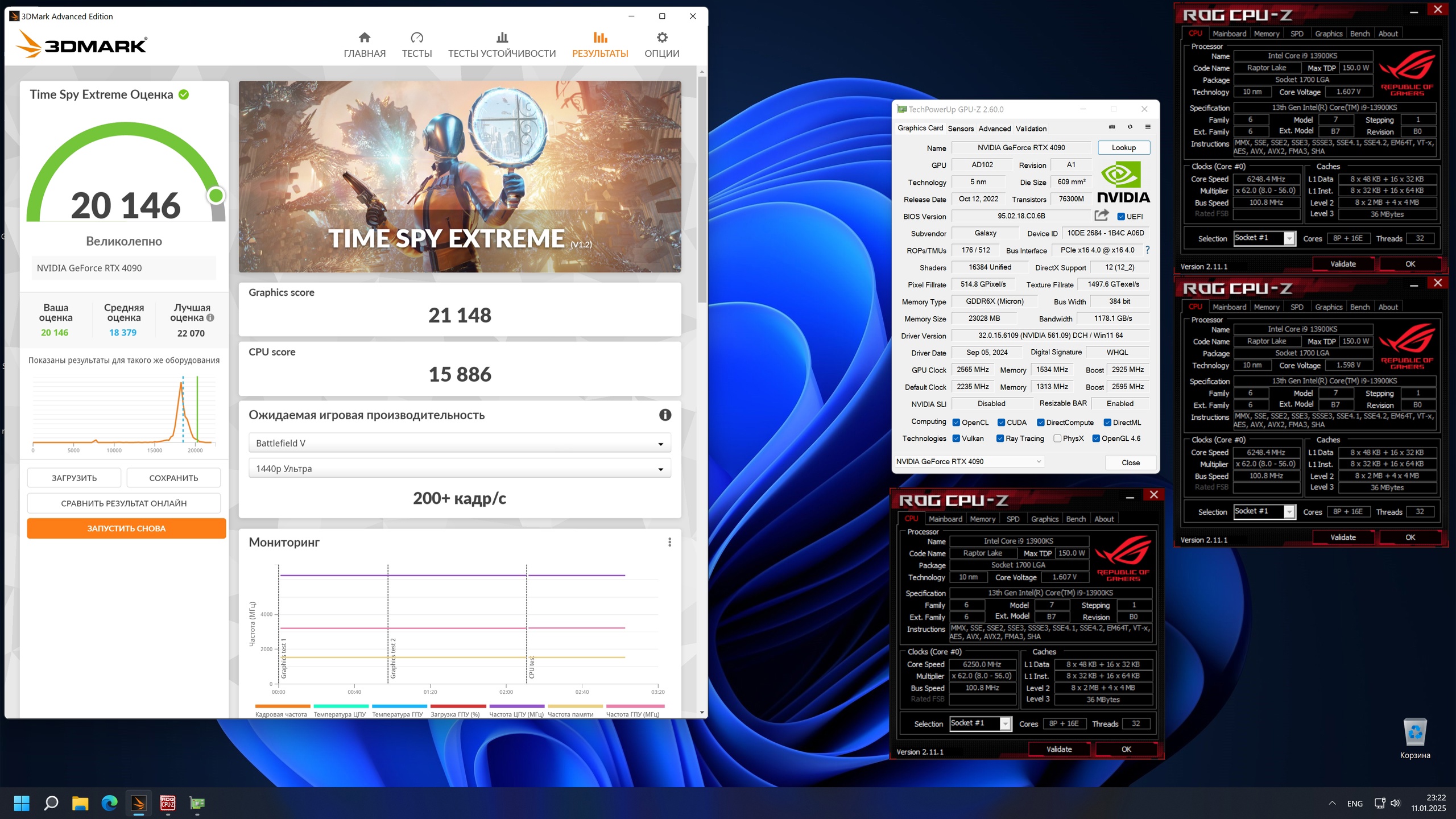The image size is (1456, 819).
Task: Click ЗАПУСТИТЬ СНОВА orange button
Action: (126, 528)
